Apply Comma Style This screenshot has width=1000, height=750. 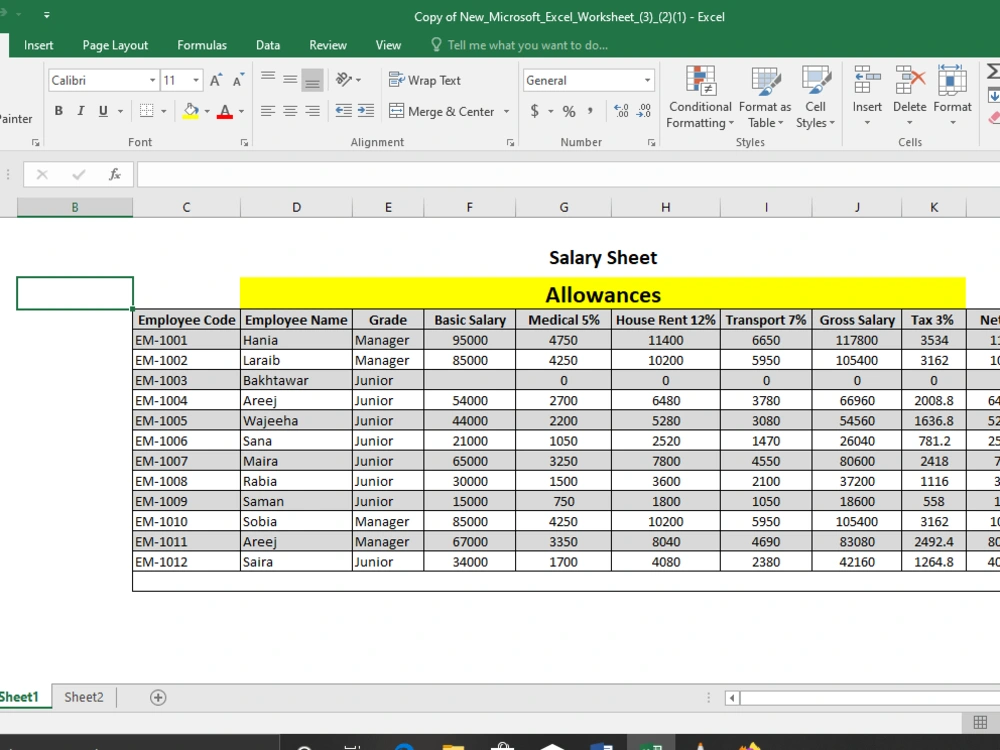[x=591, y=111]
